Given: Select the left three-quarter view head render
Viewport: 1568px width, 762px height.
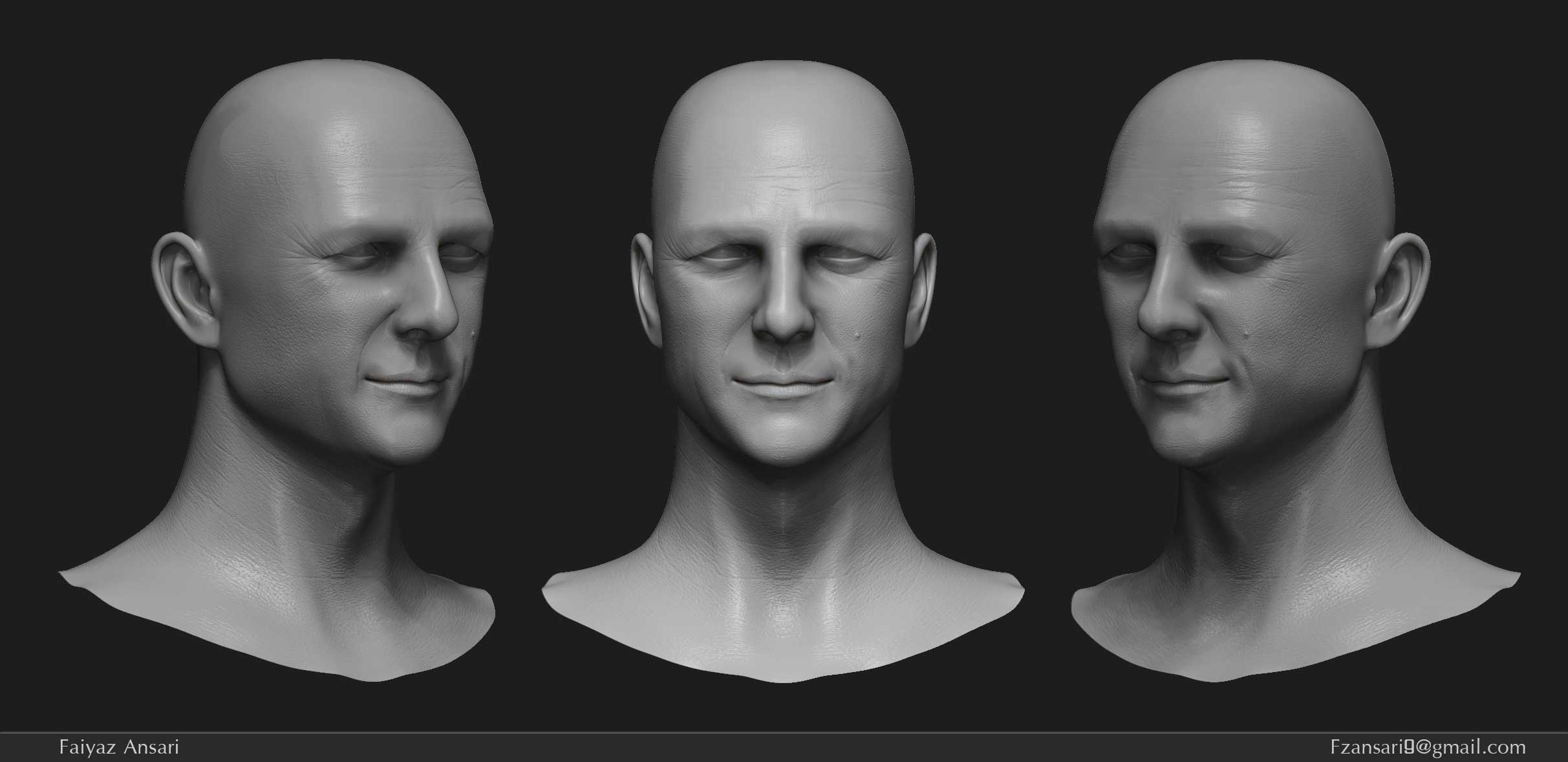Looking at the screenshot, I should coord(277,371).
